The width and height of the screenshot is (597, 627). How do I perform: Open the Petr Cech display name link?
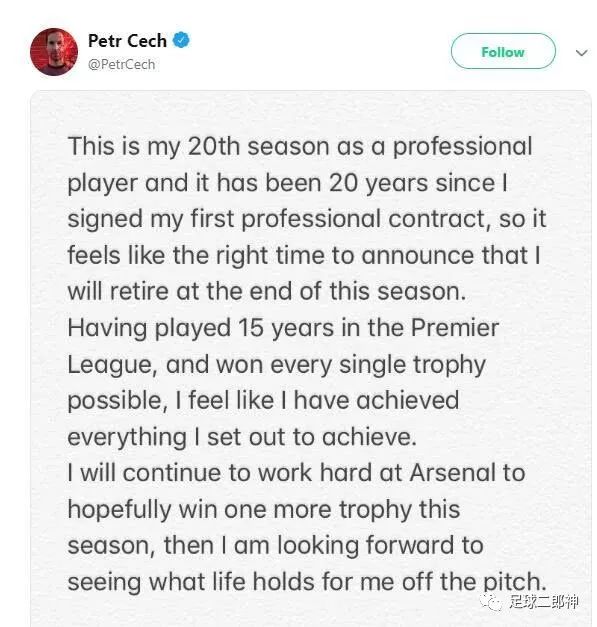click(x=127, y=41)
